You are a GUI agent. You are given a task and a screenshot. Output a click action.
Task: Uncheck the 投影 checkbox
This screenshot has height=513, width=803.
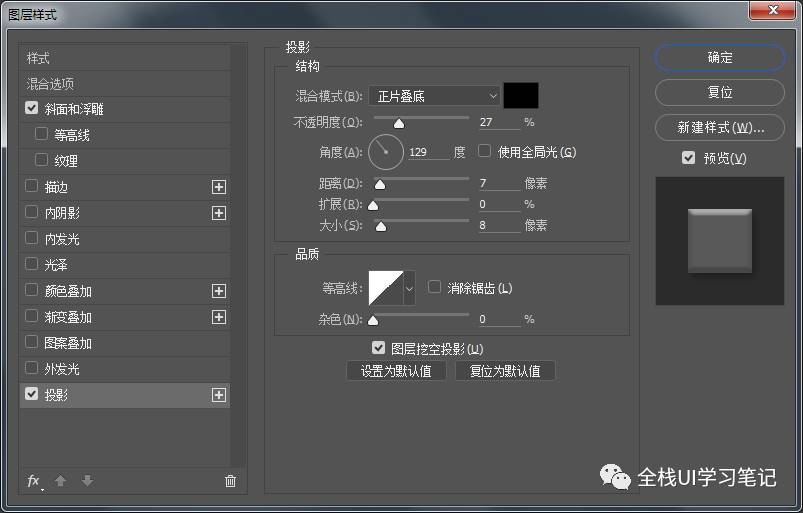pos(32,394)
